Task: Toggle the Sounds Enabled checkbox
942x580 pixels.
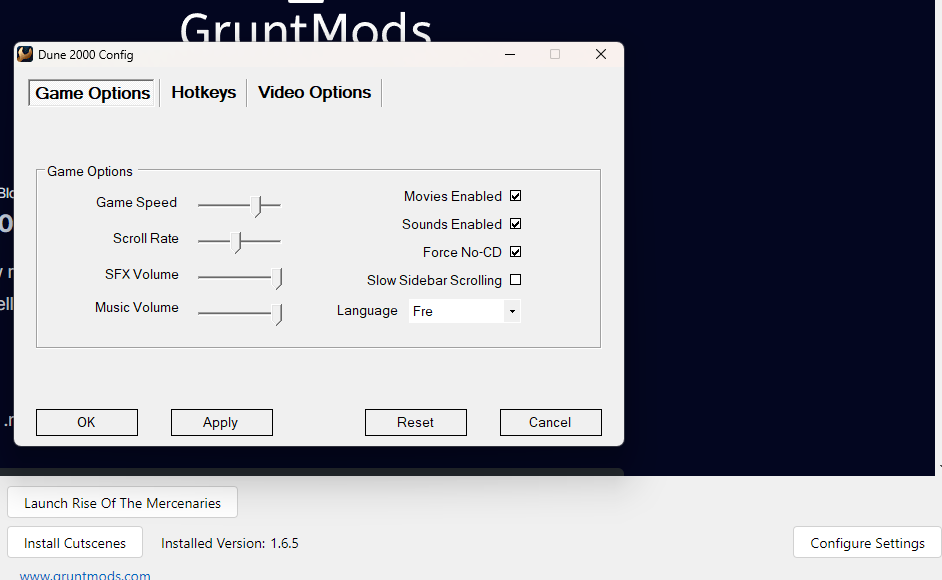Action: (515, 224)
